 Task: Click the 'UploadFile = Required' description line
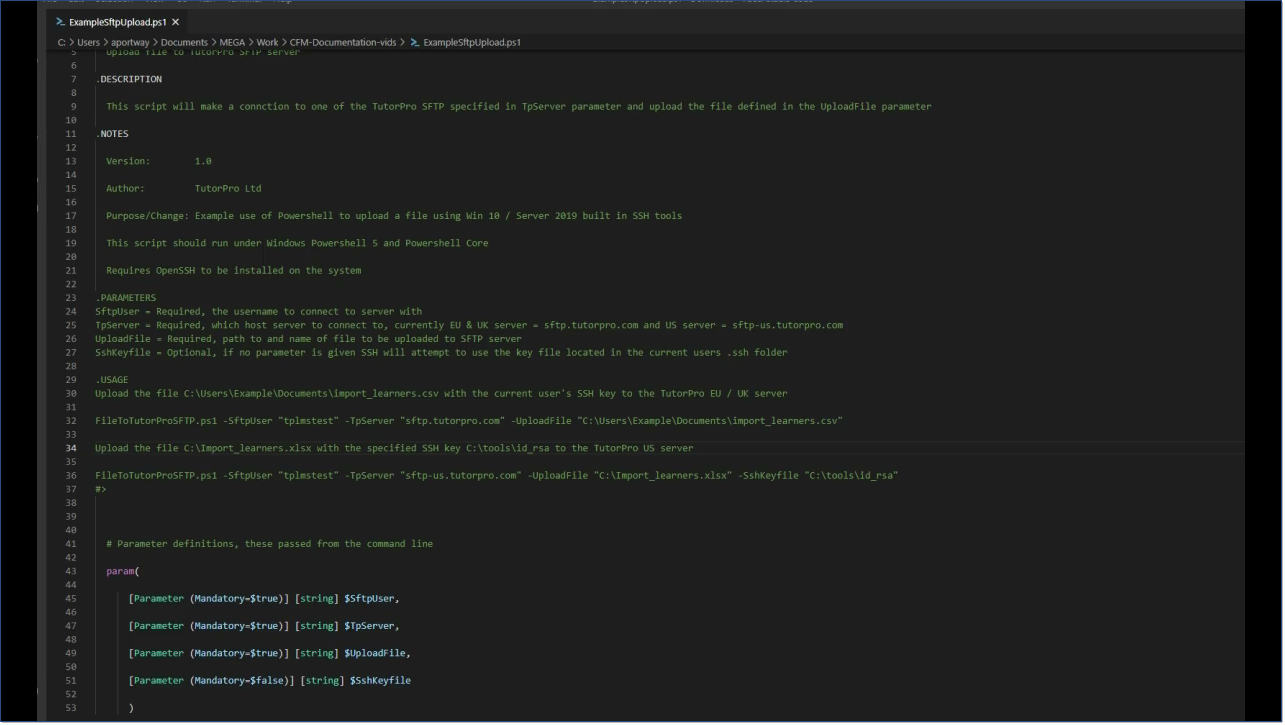pos(308,339)
